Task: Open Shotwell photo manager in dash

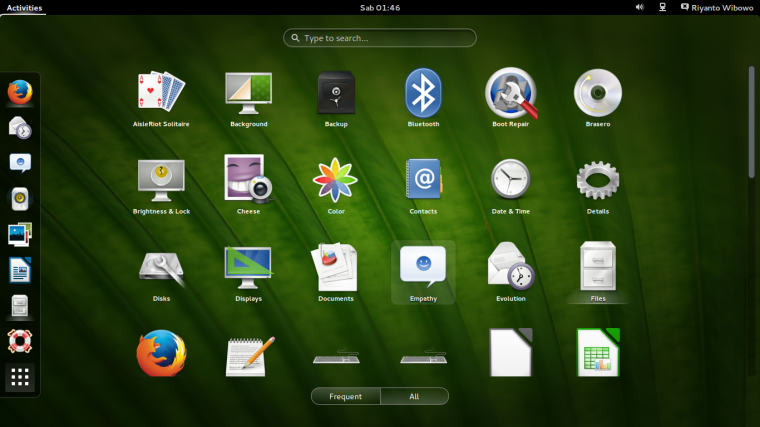Action: [20, 235]
